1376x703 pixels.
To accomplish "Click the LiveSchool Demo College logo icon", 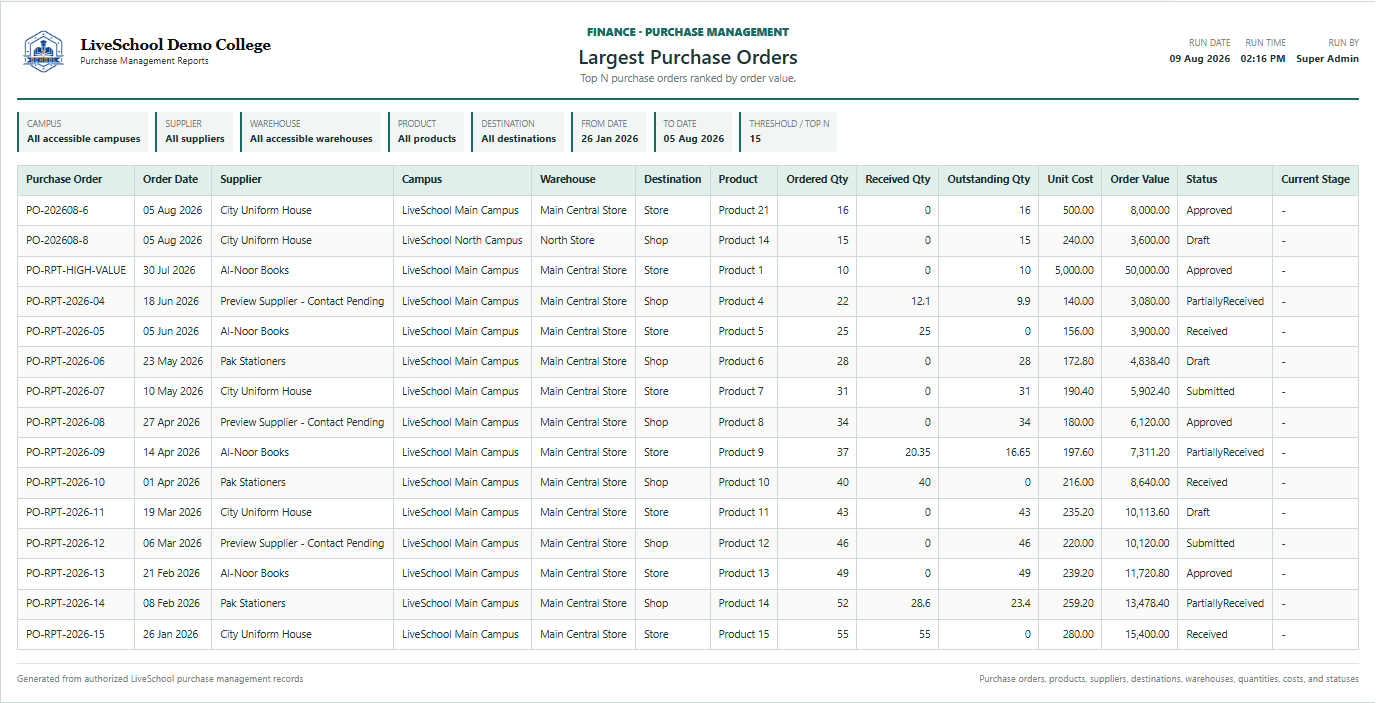I will click(44, 51).
